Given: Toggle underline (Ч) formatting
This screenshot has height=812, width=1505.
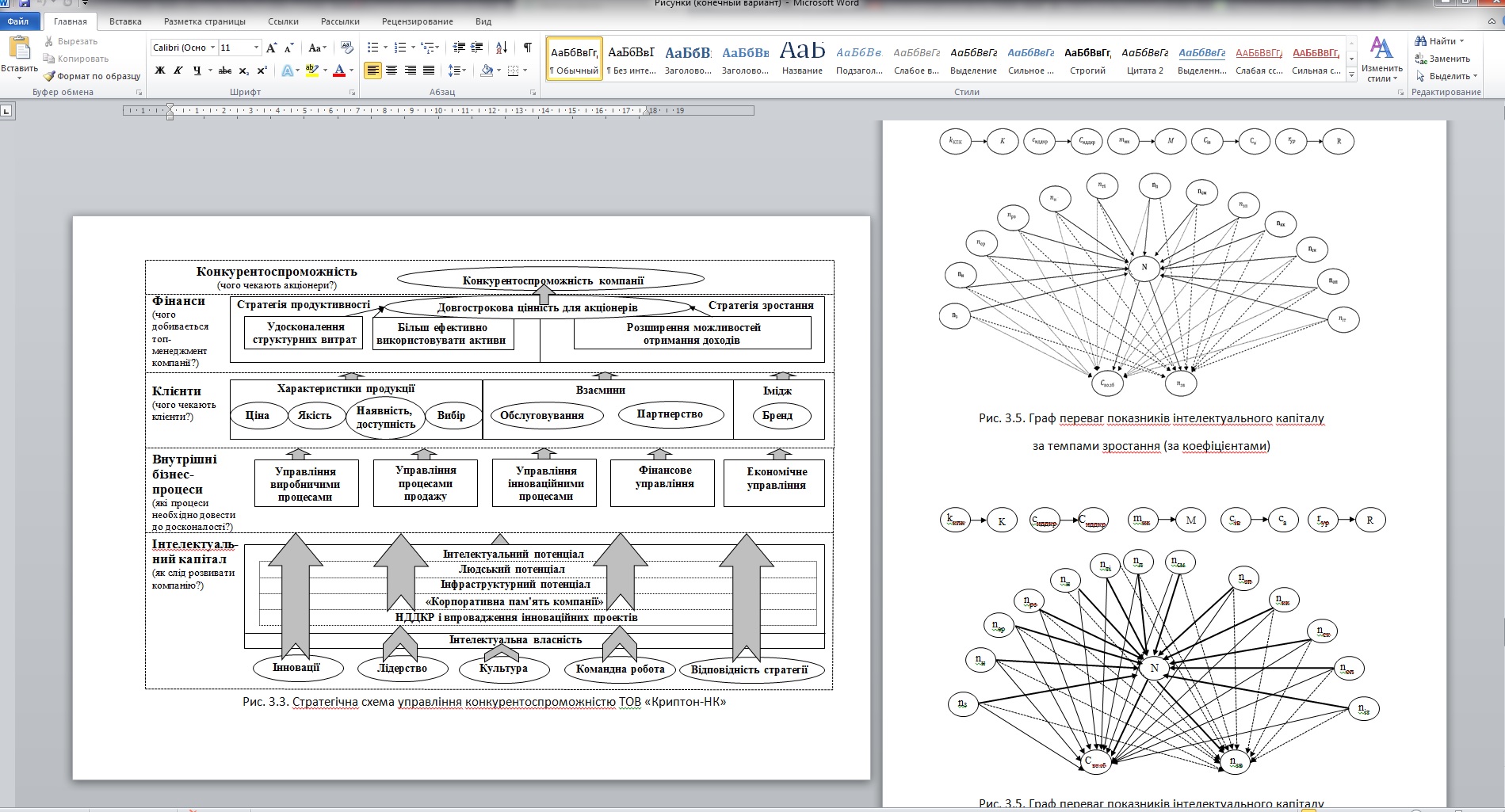Looking at the screenshot, I should tap(197, 71).
